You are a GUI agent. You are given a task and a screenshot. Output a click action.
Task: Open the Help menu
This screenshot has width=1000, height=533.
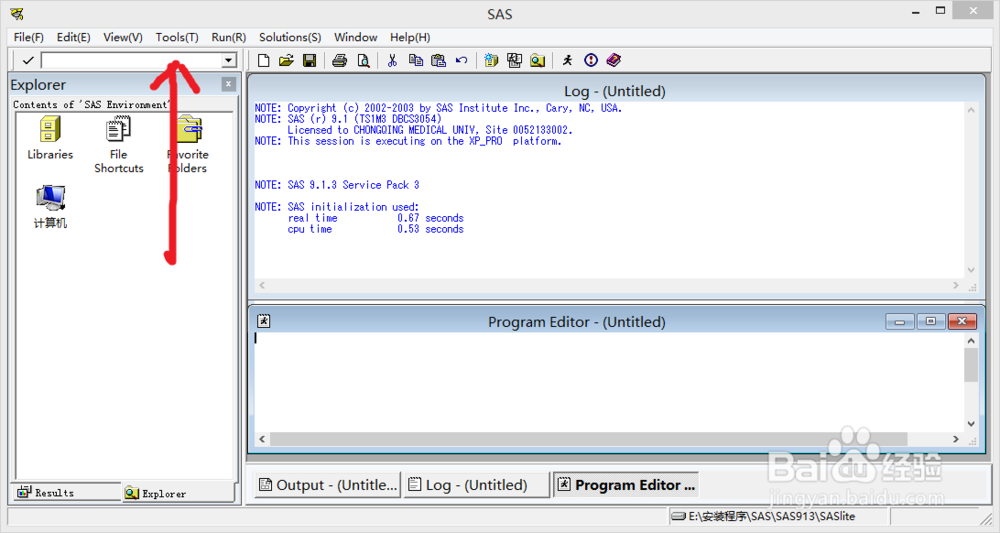(410, 38)
